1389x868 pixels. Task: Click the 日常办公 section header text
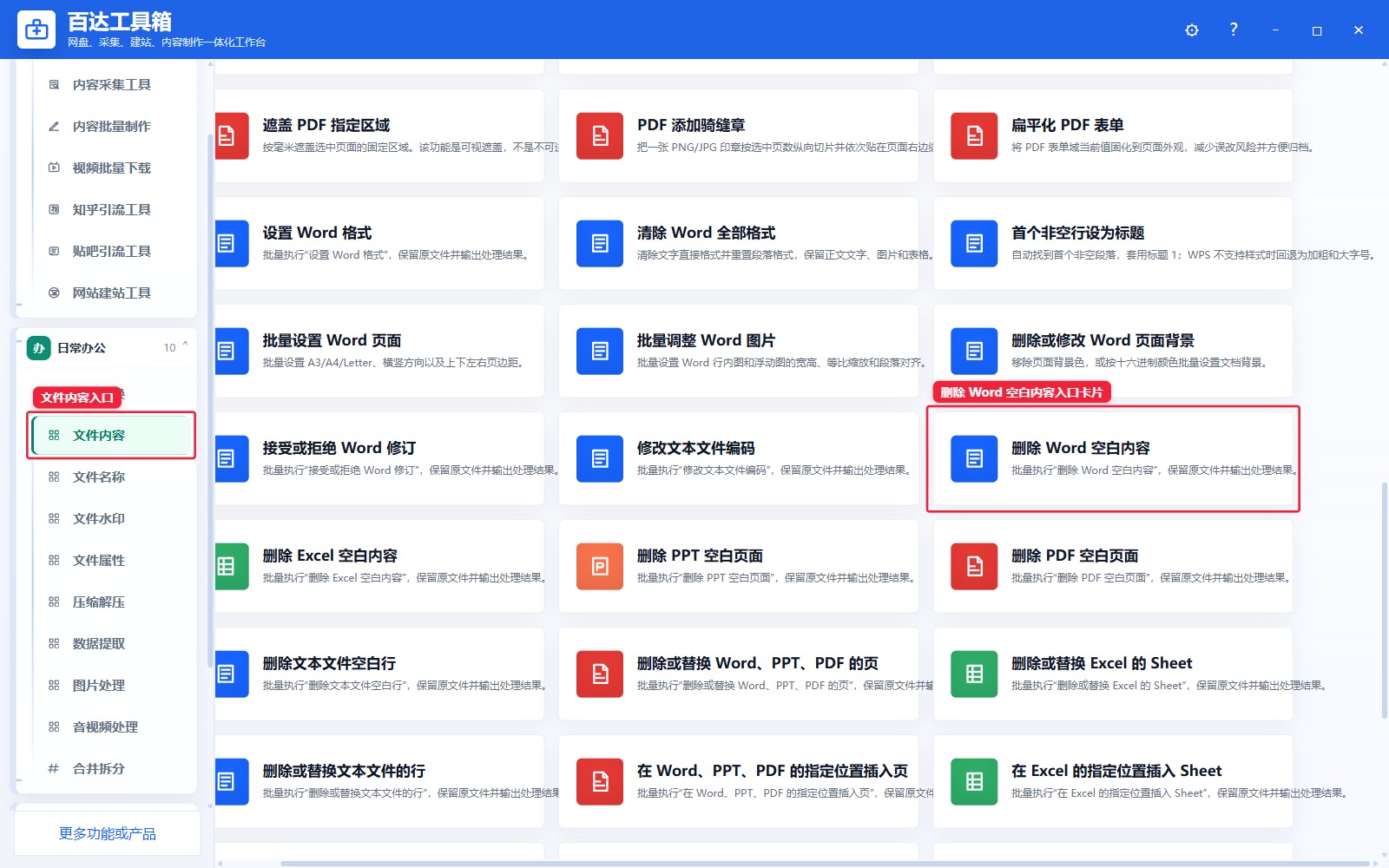click(82, 348)
